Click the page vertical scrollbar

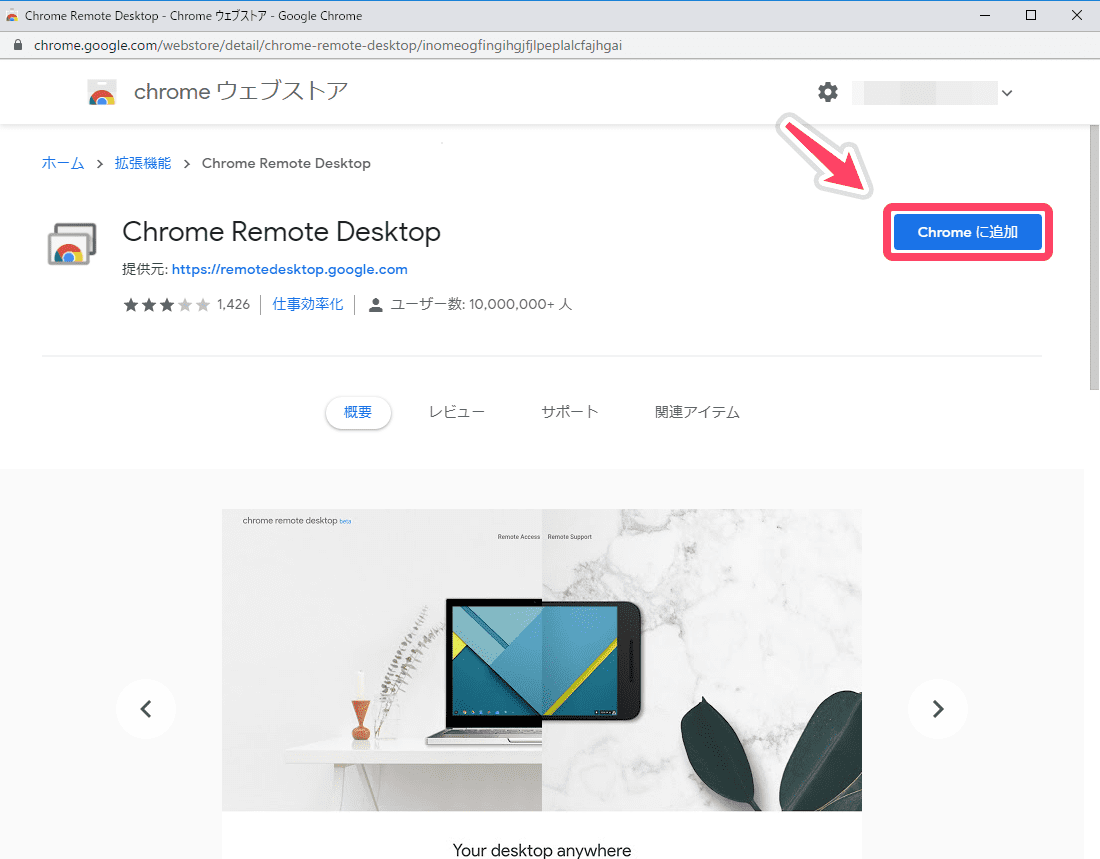pos(1094,257)
